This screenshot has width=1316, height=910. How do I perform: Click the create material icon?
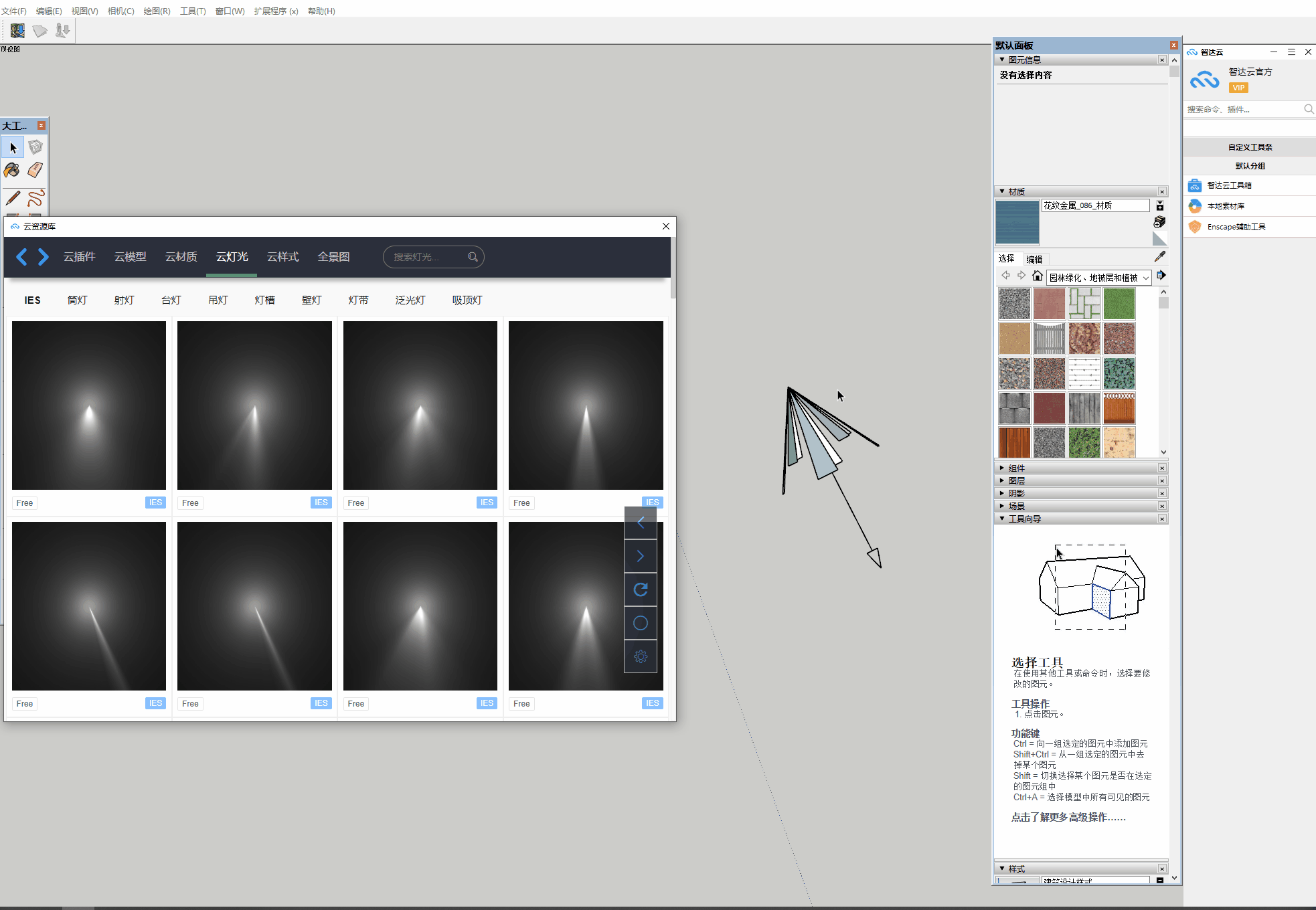click(1160, 221)
